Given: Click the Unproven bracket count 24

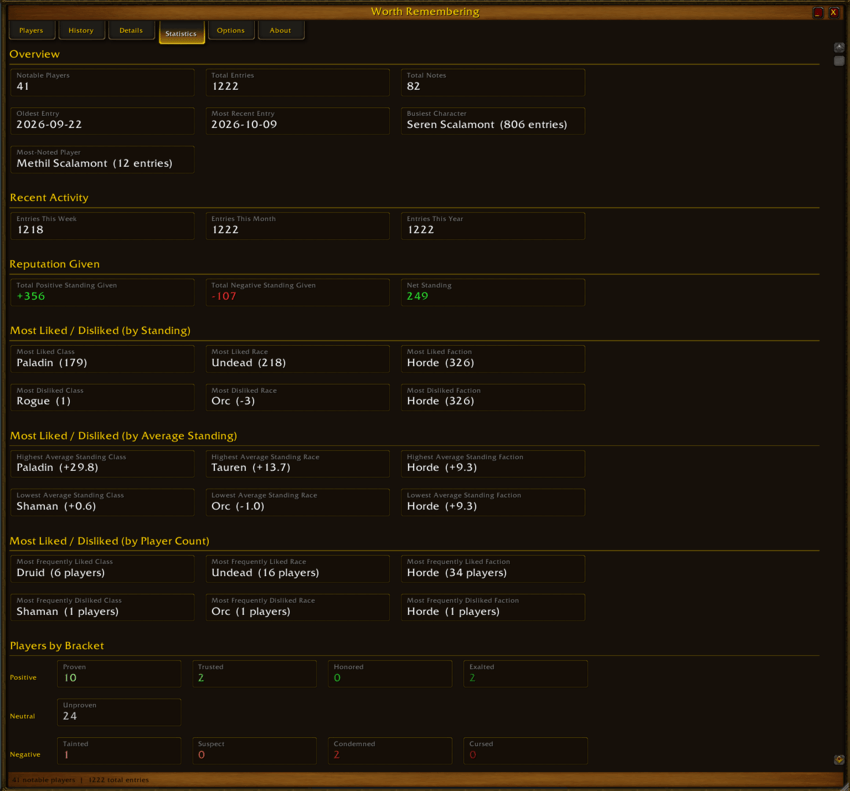Looking at the screenshot, I should coord(70,717).
